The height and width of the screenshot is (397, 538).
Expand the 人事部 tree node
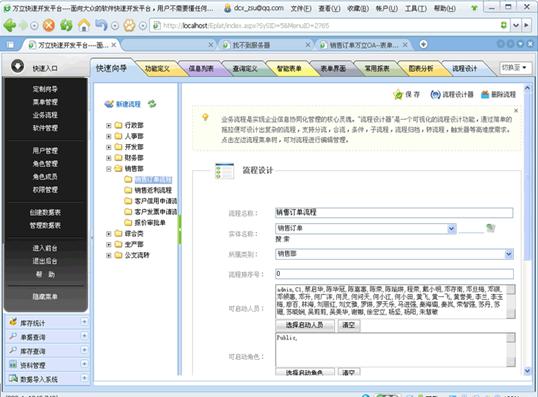pos(108,136)
